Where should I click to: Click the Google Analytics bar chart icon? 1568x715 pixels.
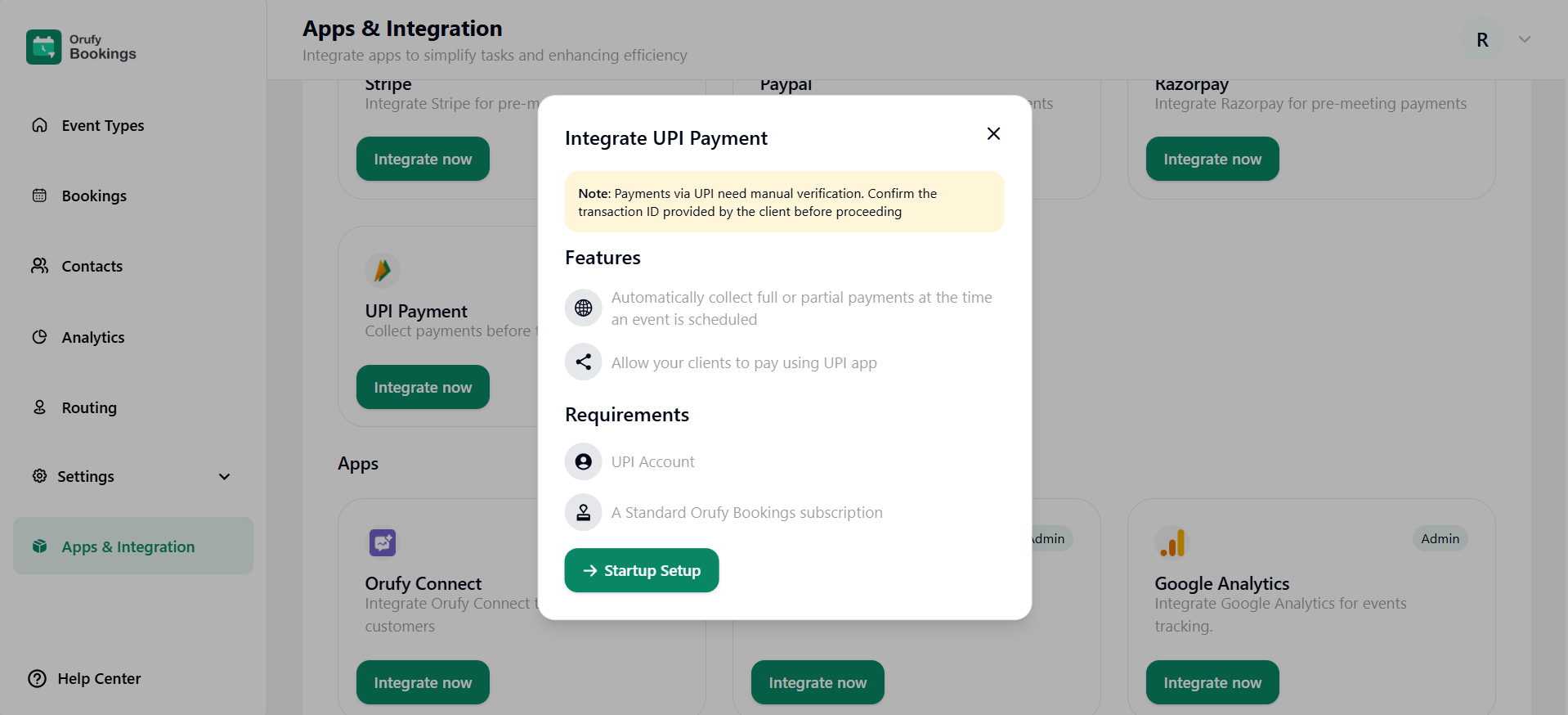(1172, 542)
